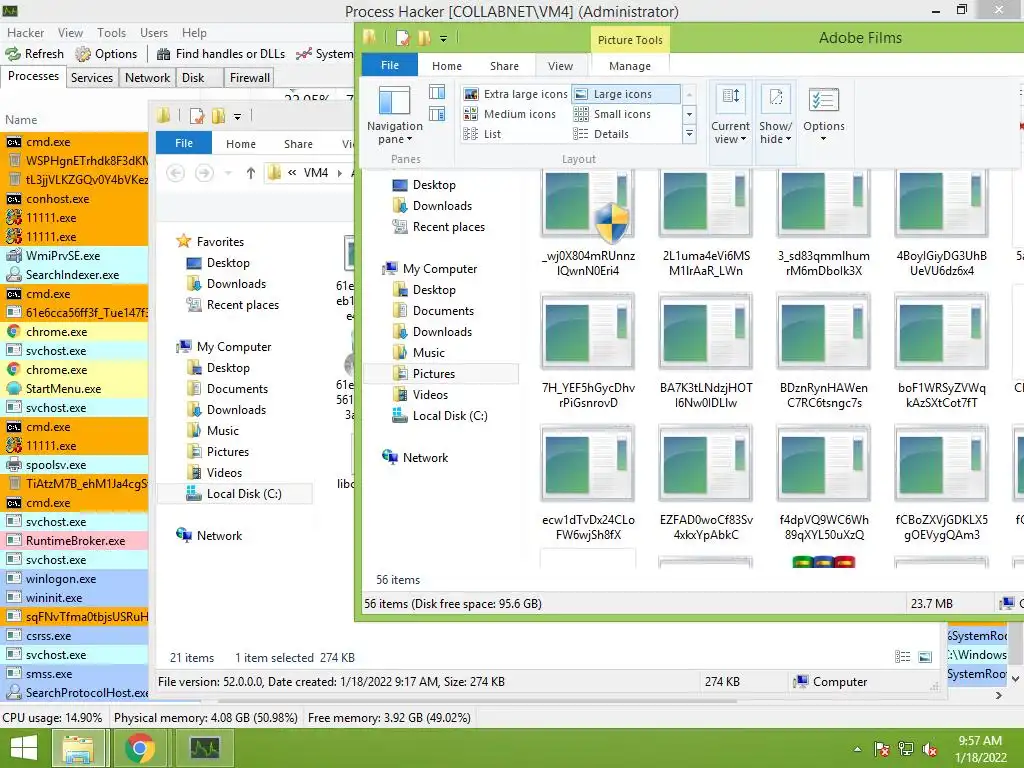1024x768 pixels.
Task: Select Recent places in Adobe Films window
Action: (x=439, y=227)
